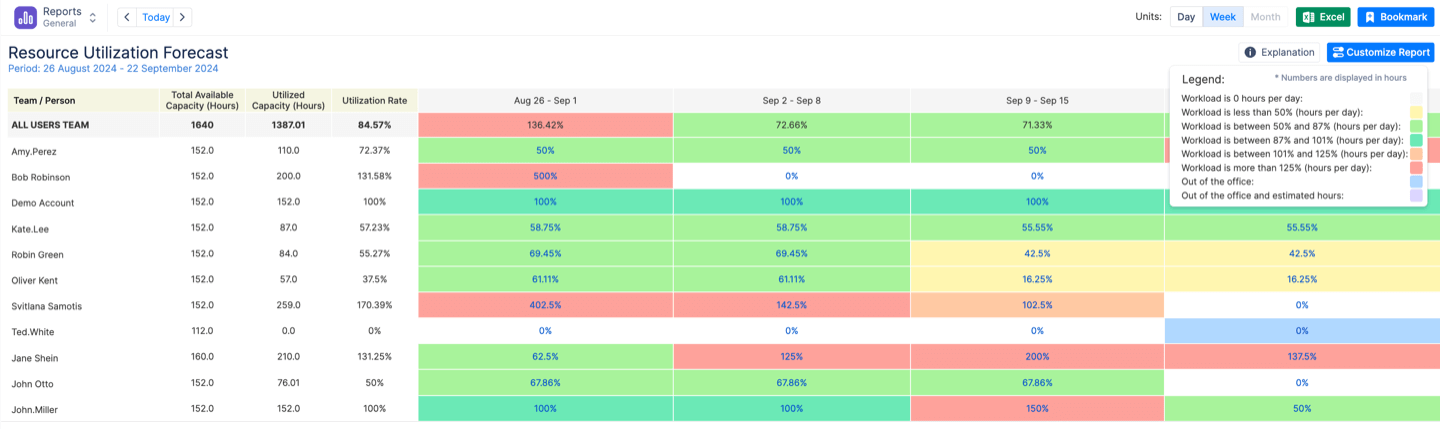Click the report period date range link
This screenshot has width=1440, height=429.
point(113,68)
